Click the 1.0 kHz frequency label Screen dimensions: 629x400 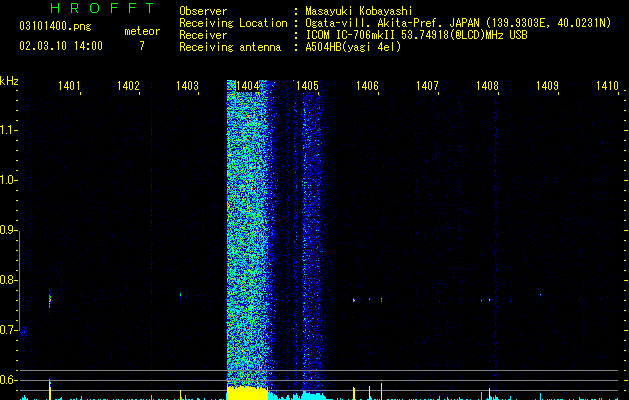click(8, 180)
